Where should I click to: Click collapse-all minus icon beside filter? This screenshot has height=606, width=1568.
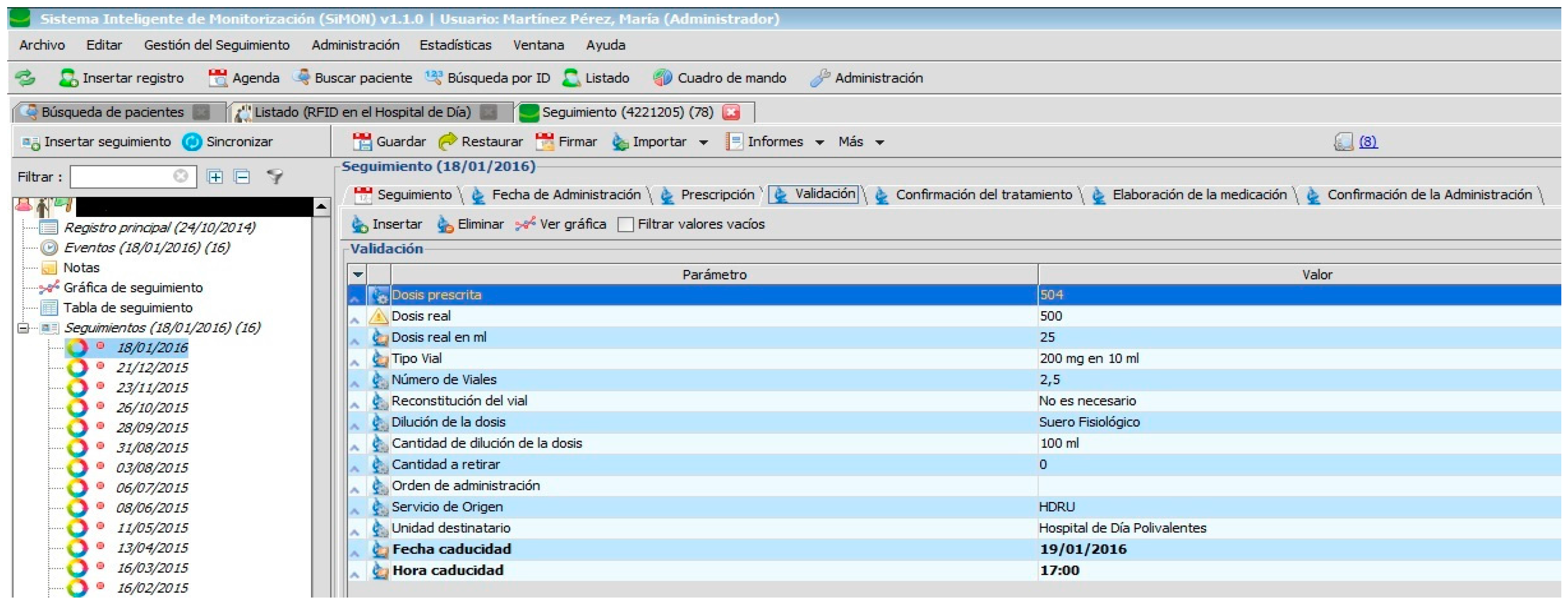tap(242, 177)
